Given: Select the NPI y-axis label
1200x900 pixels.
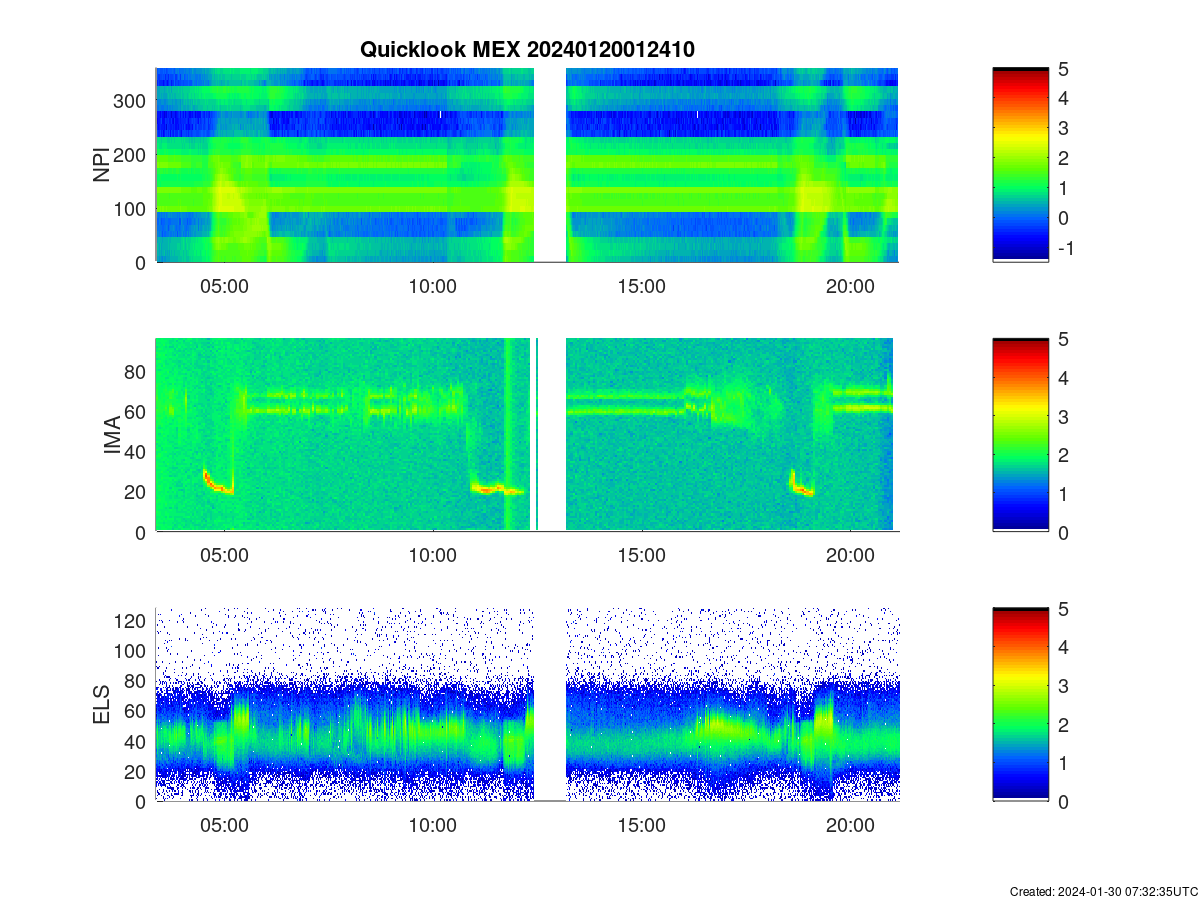Looking at the screenshot, I should [101, 165].
